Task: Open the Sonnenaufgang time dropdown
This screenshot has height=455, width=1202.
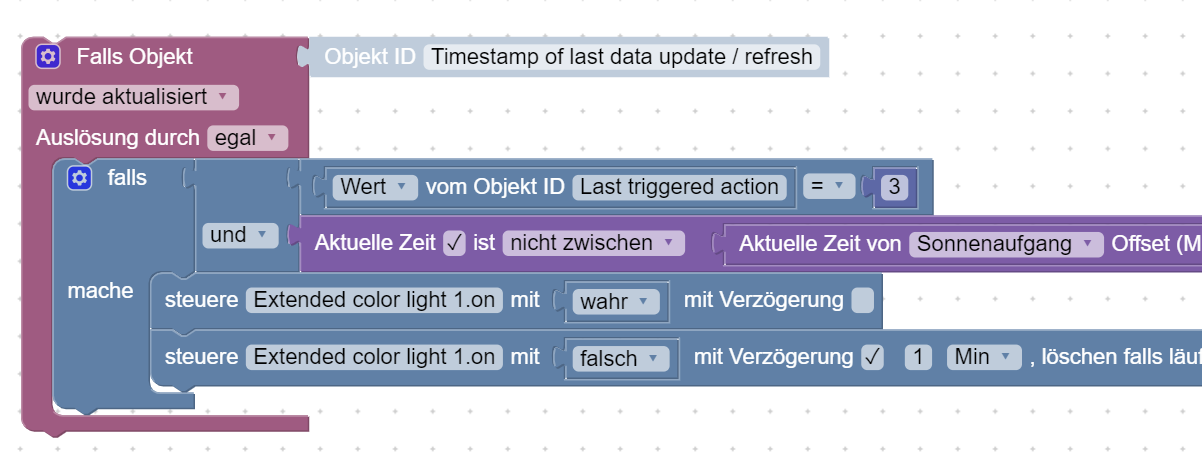Action: click(x=1003, y=243)
